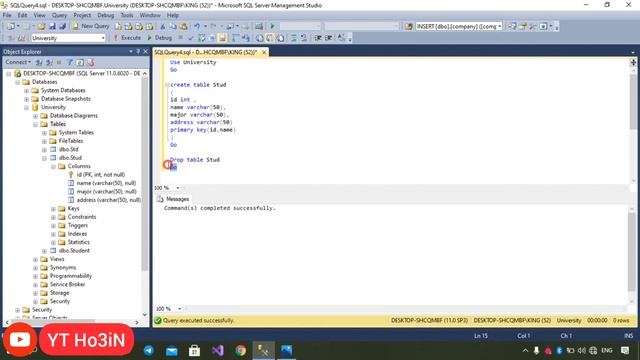Click the Open File folder icon
The height and width of the screenshot is (360, 640).
tap(41, 27)
